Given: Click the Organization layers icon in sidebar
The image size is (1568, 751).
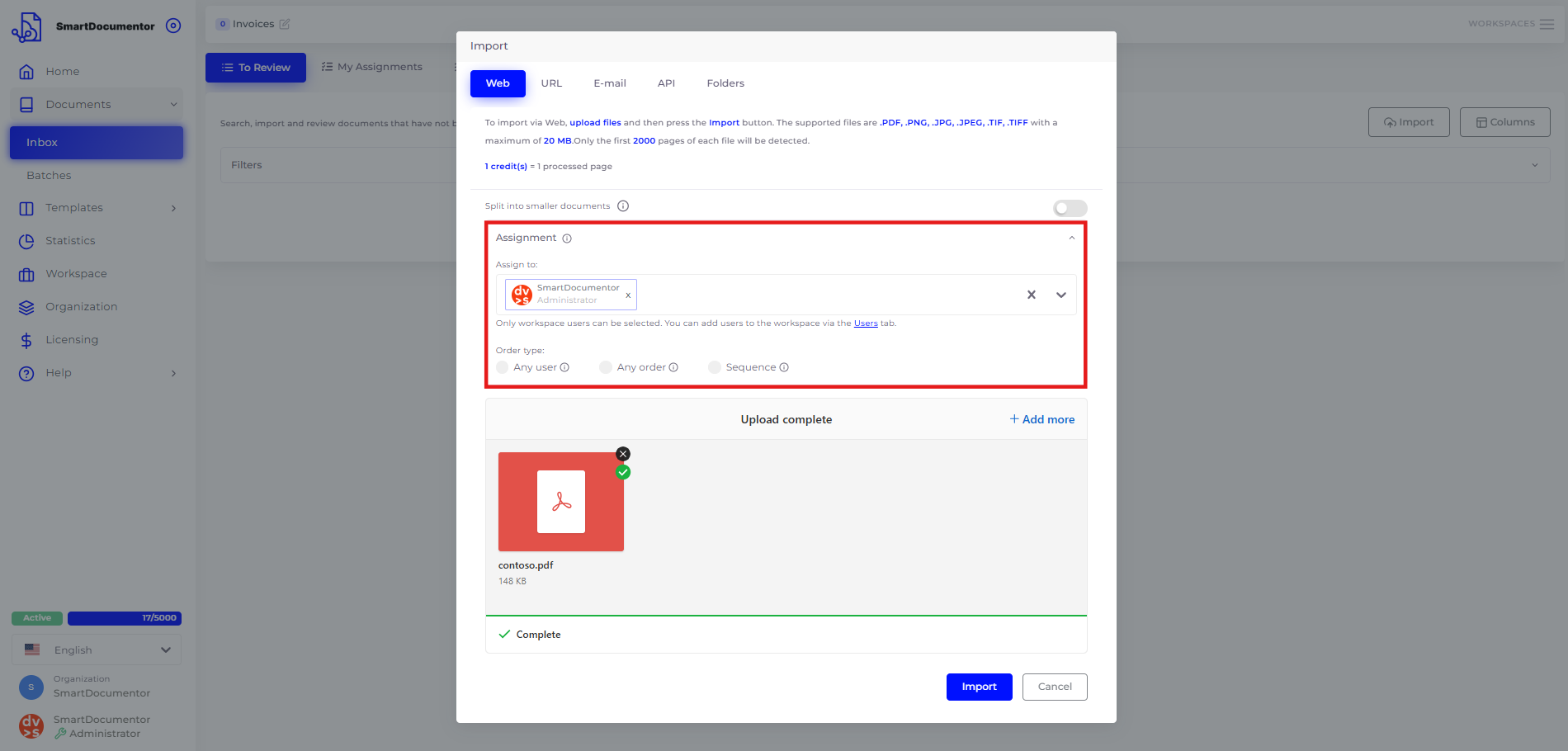Looking at the screenshot, I should (26, 307).
